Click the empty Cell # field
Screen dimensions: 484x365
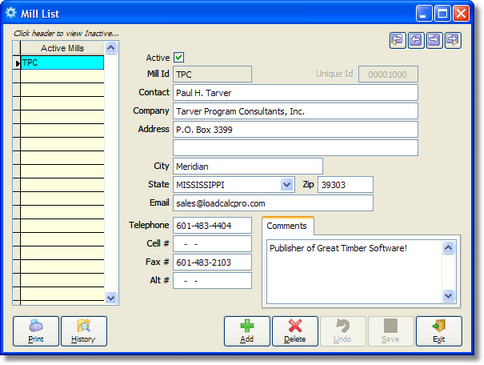tap(212, 244)
